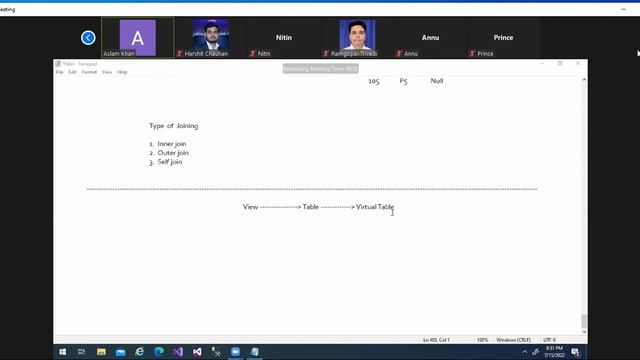Select Prince's participant tile
This screenshot has height=360, width=640.
tap(503, 38)
